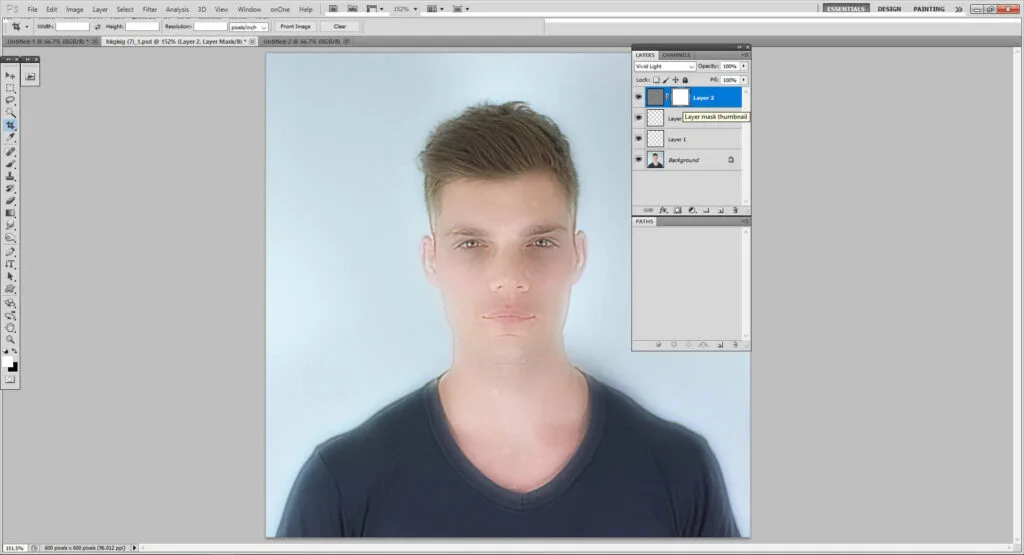The width and height of the screenshot is (1024, 555).
Task: Open the pixels/inch units dropdown
Action: (x=249, y=27)
